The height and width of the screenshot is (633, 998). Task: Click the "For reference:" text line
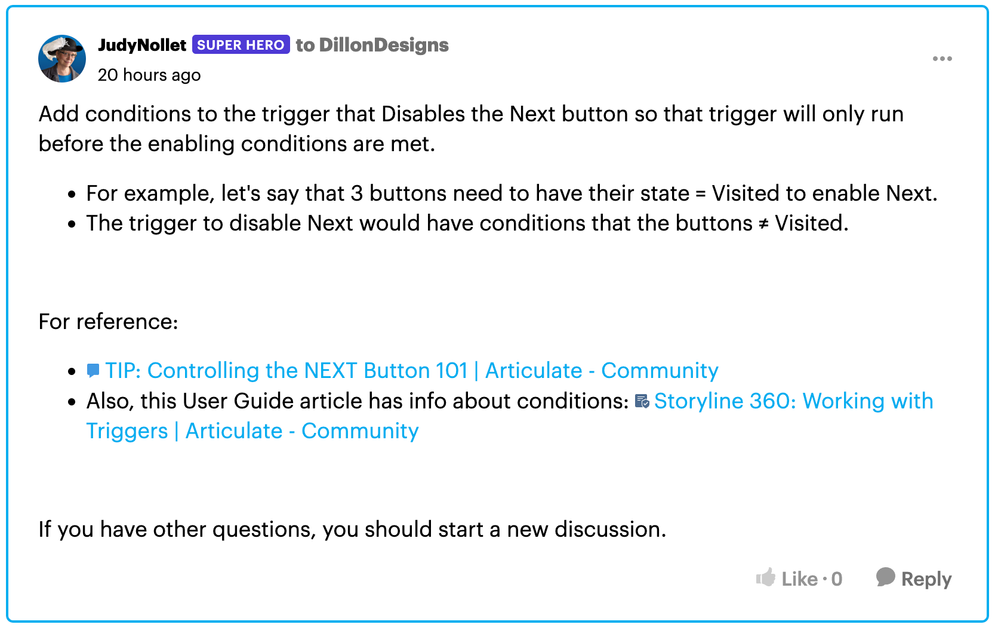108,321
